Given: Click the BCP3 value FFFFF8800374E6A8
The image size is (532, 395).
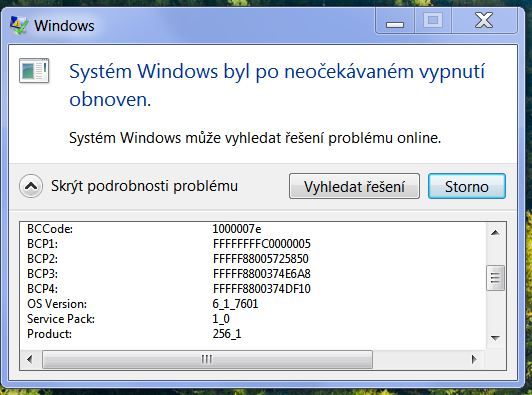Looking at the screenshot, I should tap(262, 274).
